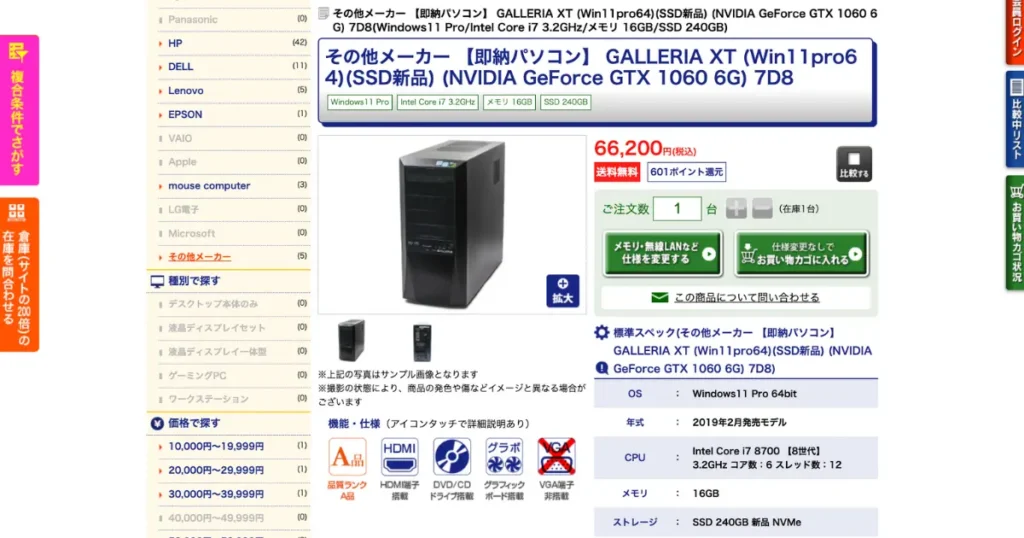Click the ゲーミングPC category

(x=197, y=375)
